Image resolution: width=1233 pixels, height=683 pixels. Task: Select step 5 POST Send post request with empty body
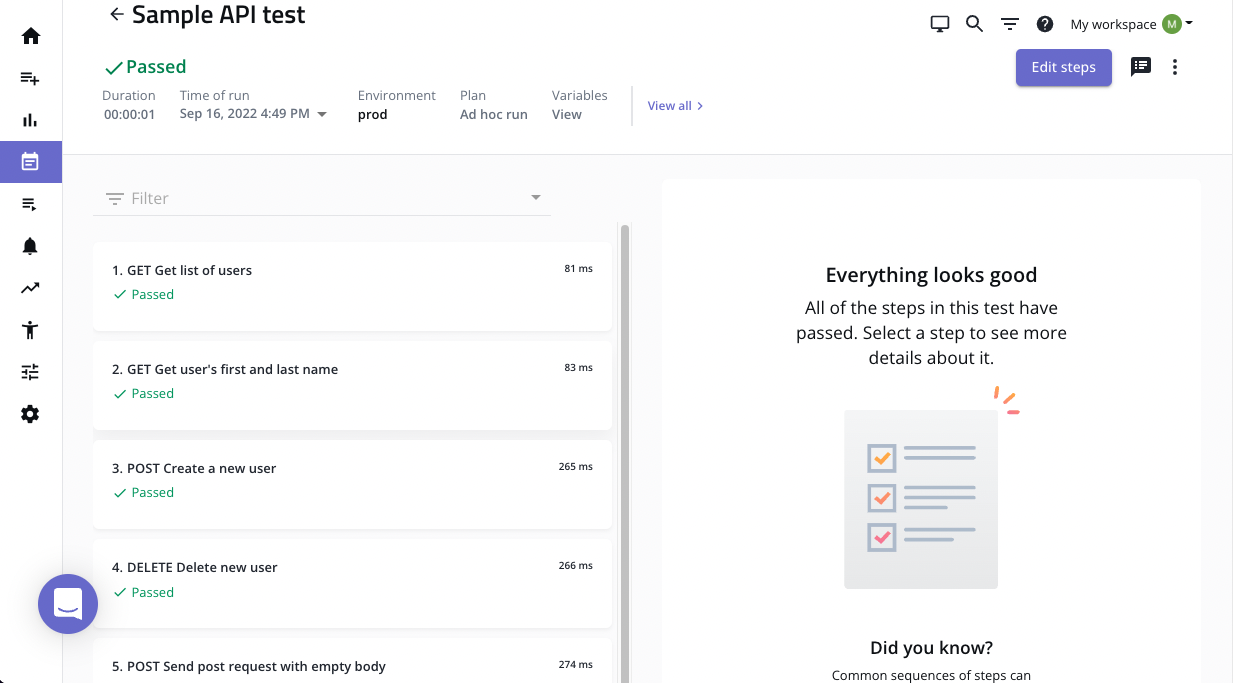coord(352,660)
